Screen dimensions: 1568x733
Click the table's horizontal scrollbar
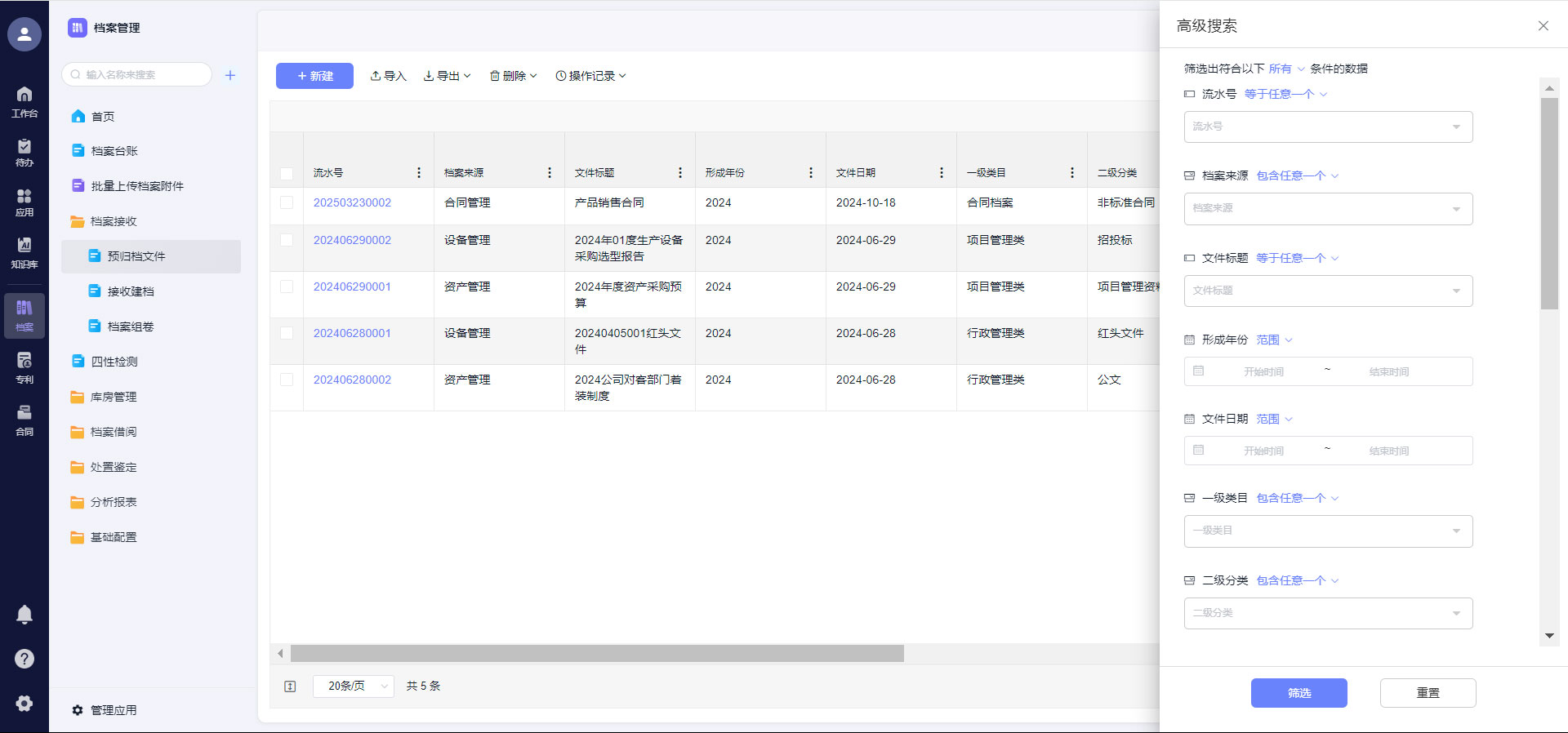[596, 654]
